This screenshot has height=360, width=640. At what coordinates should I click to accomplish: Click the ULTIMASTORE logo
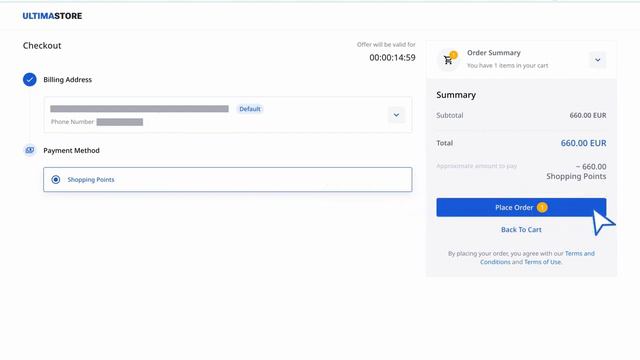(x=52, y=16)
